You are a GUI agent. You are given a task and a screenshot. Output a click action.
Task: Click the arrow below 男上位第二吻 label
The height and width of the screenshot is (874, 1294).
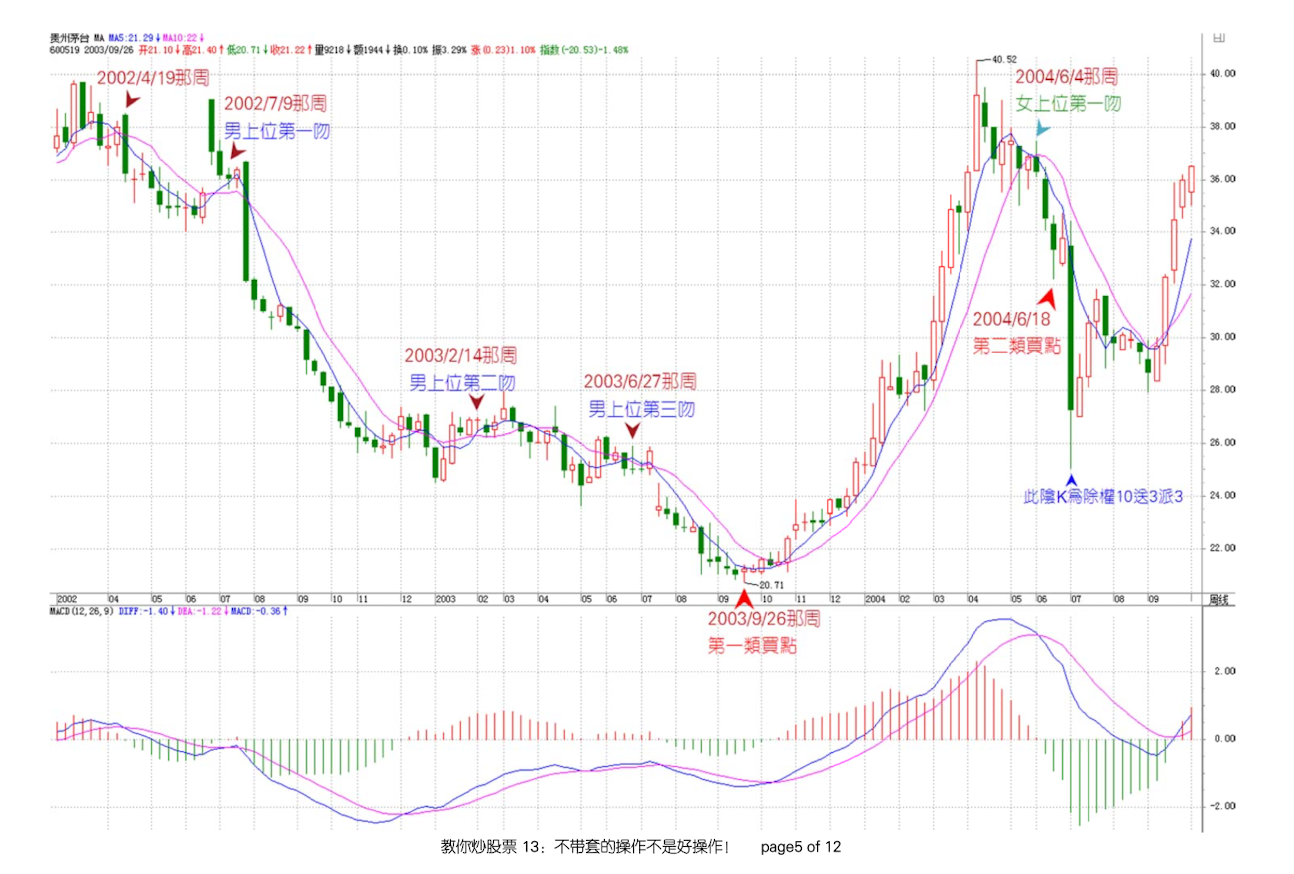click(476, 401)
